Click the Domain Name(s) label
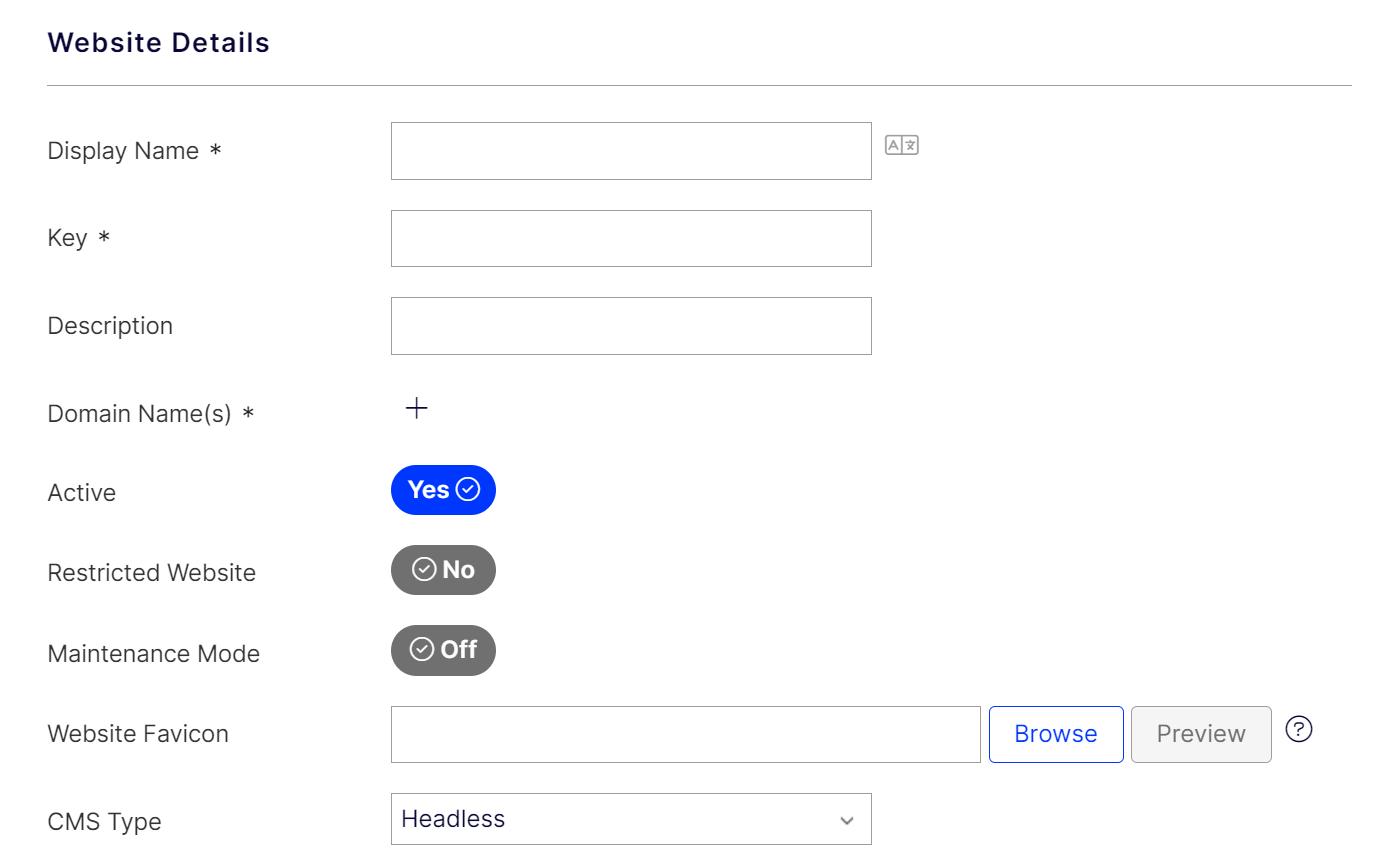 141,413
